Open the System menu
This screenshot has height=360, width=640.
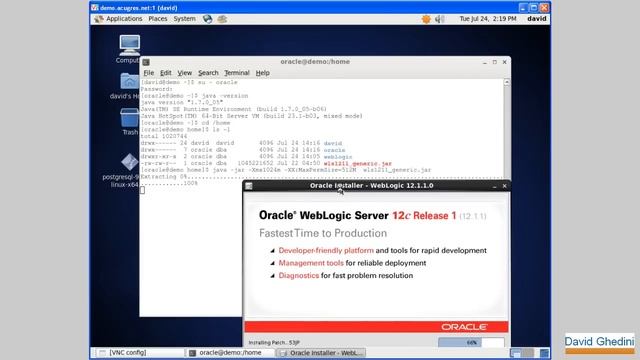coord(184,19)
